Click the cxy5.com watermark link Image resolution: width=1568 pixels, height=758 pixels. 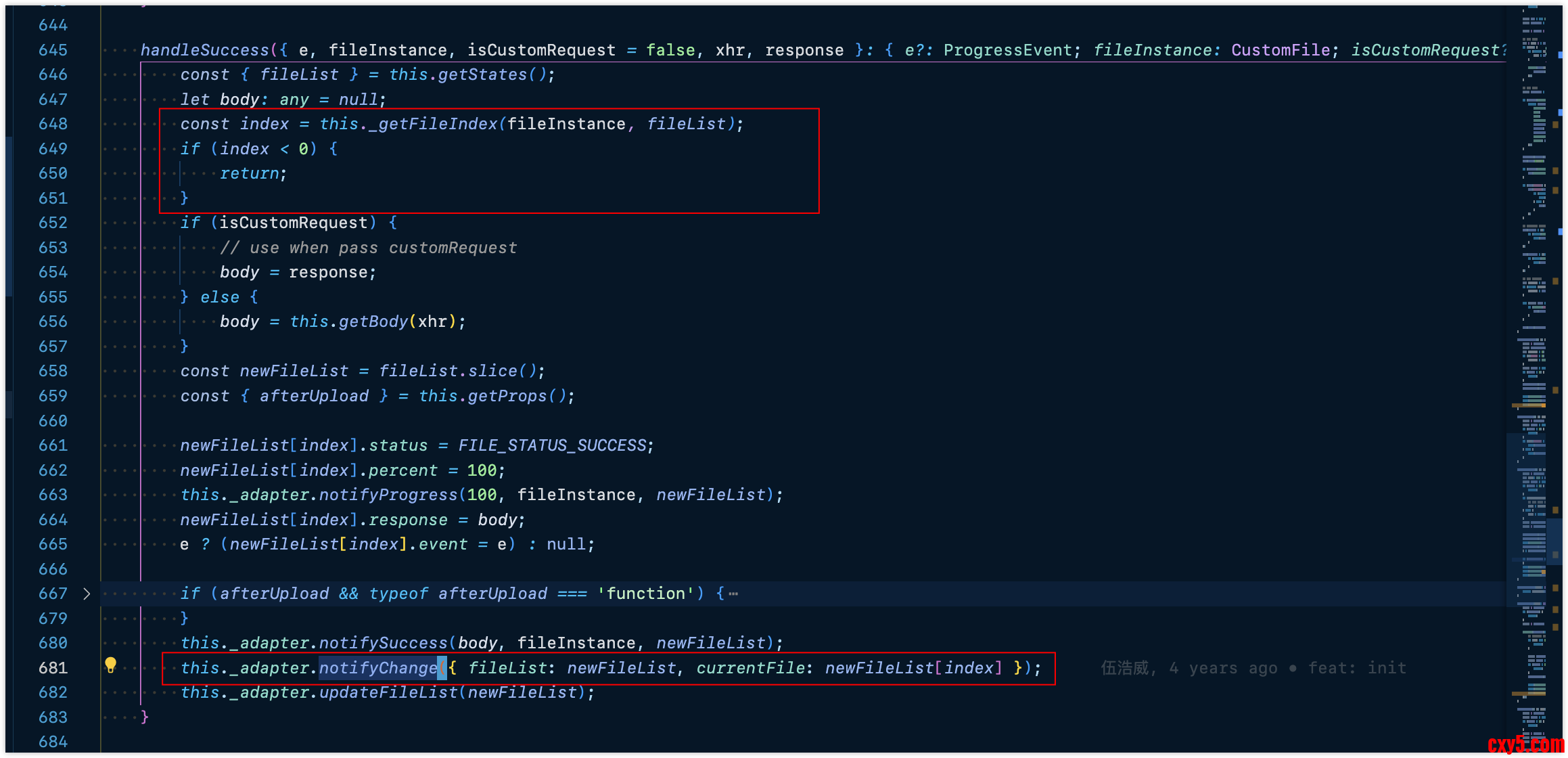point(1525,744)
